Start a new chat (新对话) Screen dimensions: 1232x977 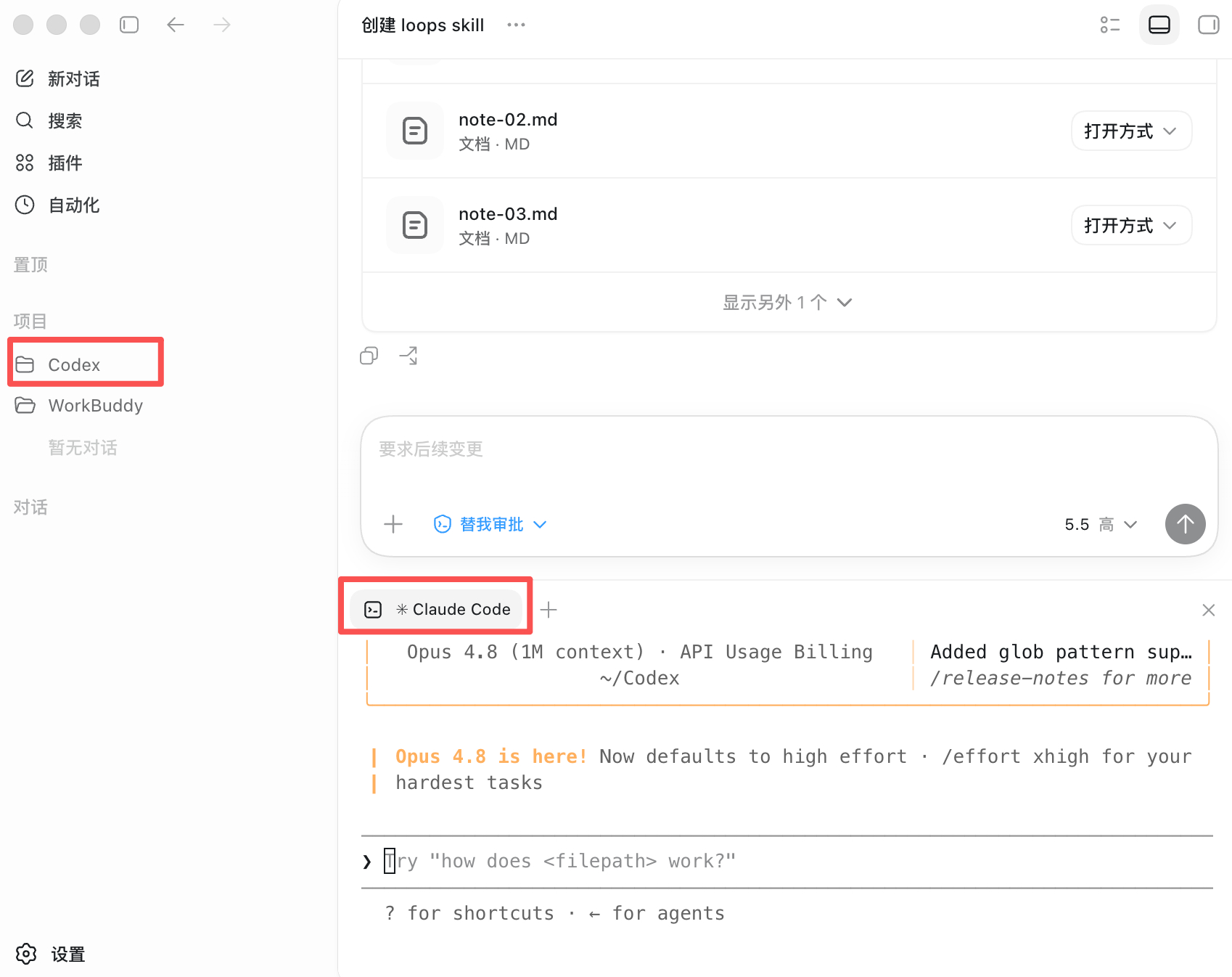click(58, 78)
